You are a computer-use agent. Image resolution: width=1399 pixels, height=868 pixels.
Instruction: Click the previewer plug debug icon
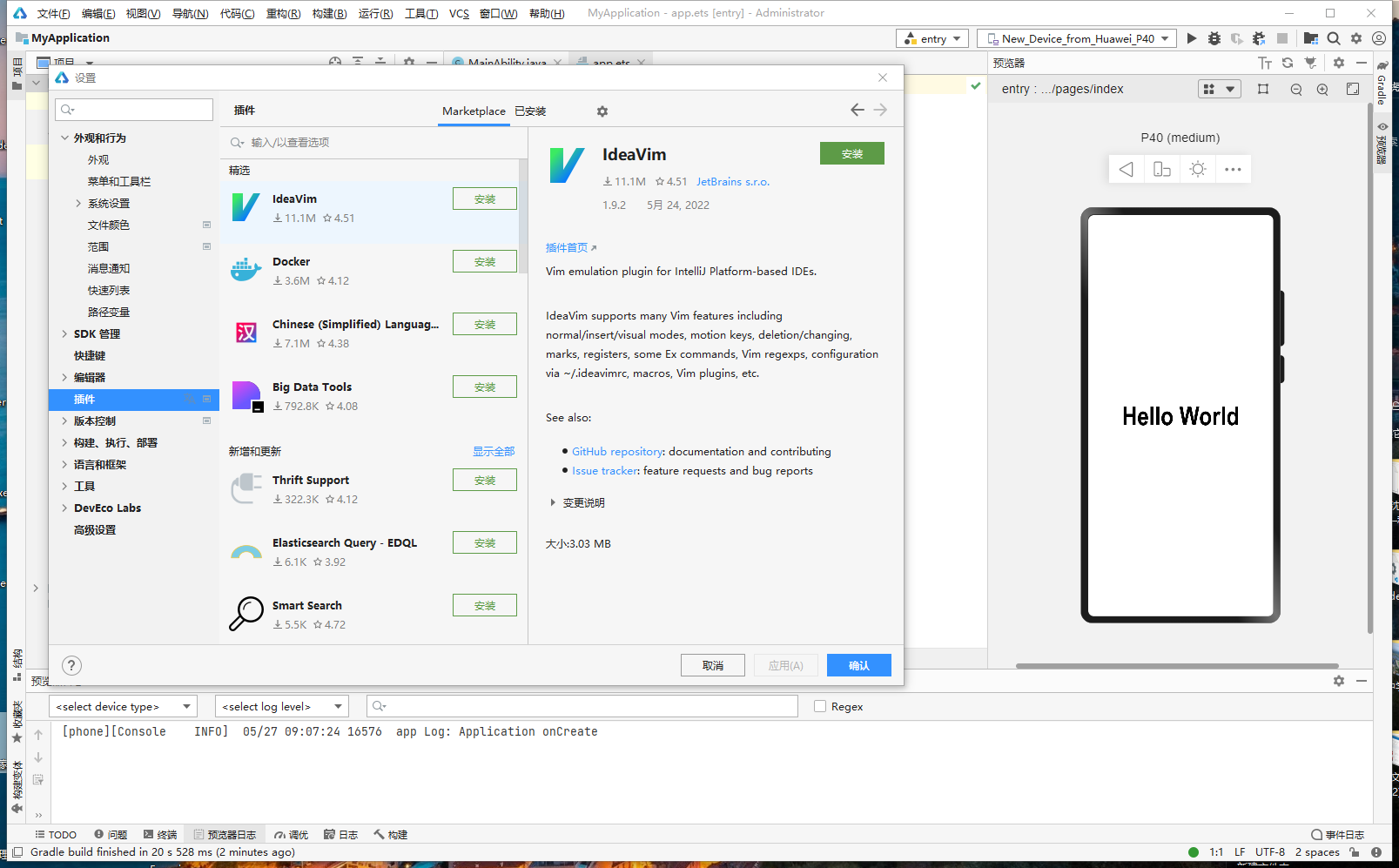1310,63
